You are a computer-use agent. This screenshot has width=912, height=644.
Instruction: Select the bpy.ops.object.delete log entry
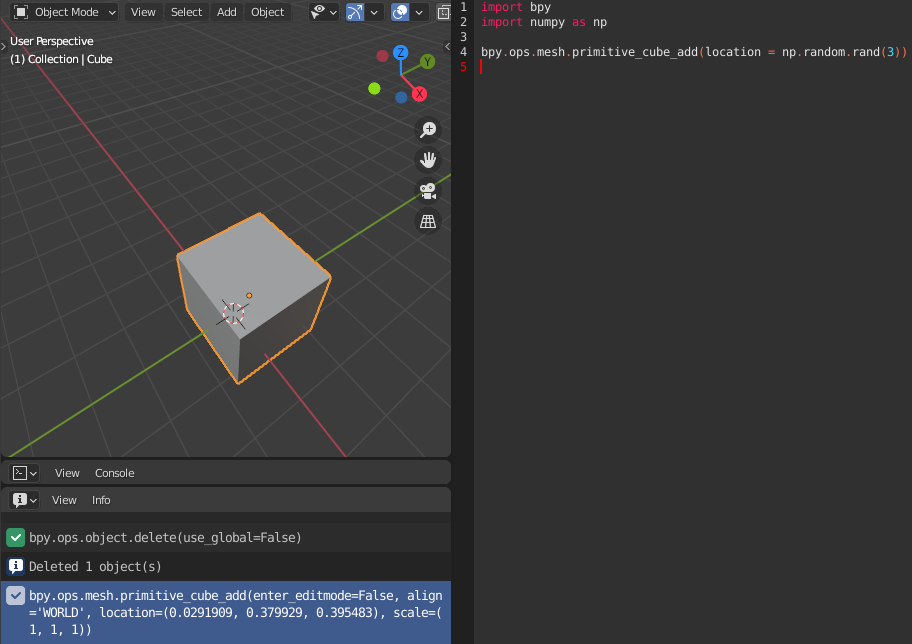(226, 537)
